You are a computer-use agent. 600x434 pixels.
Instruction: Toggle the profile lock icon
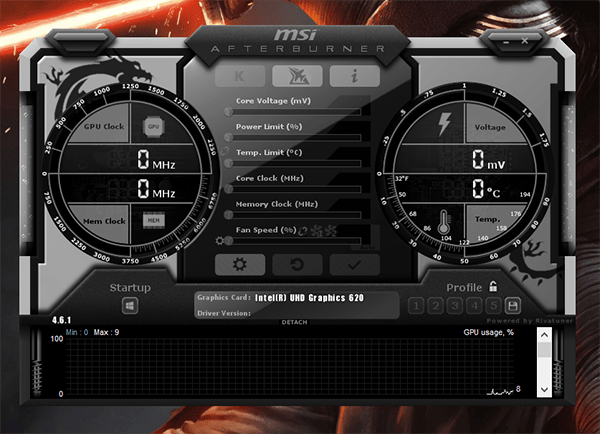pos(494,286)
